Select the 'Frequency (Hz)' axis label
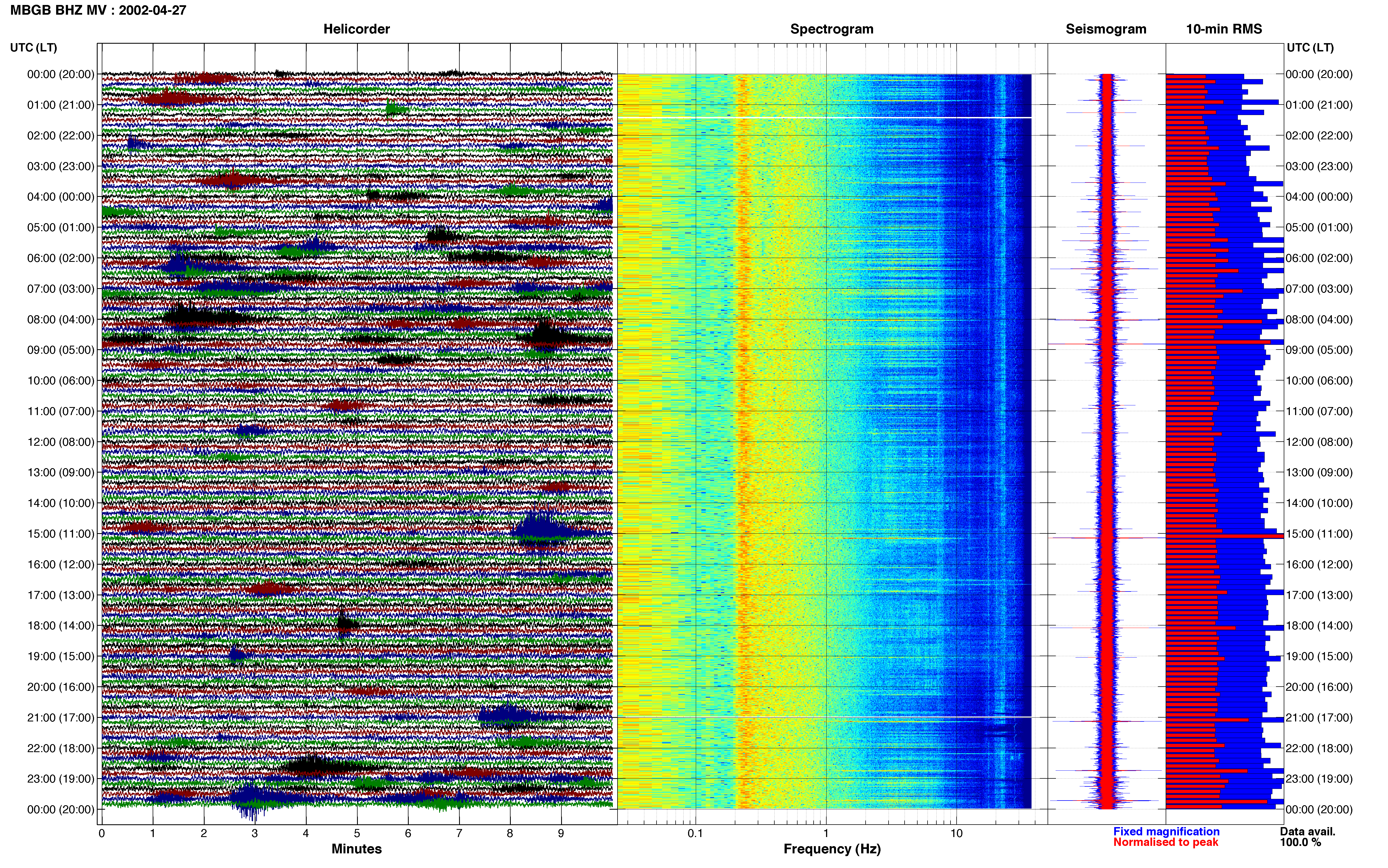Viewport: 1388px width, 868px height. click(x=832, y=849)
